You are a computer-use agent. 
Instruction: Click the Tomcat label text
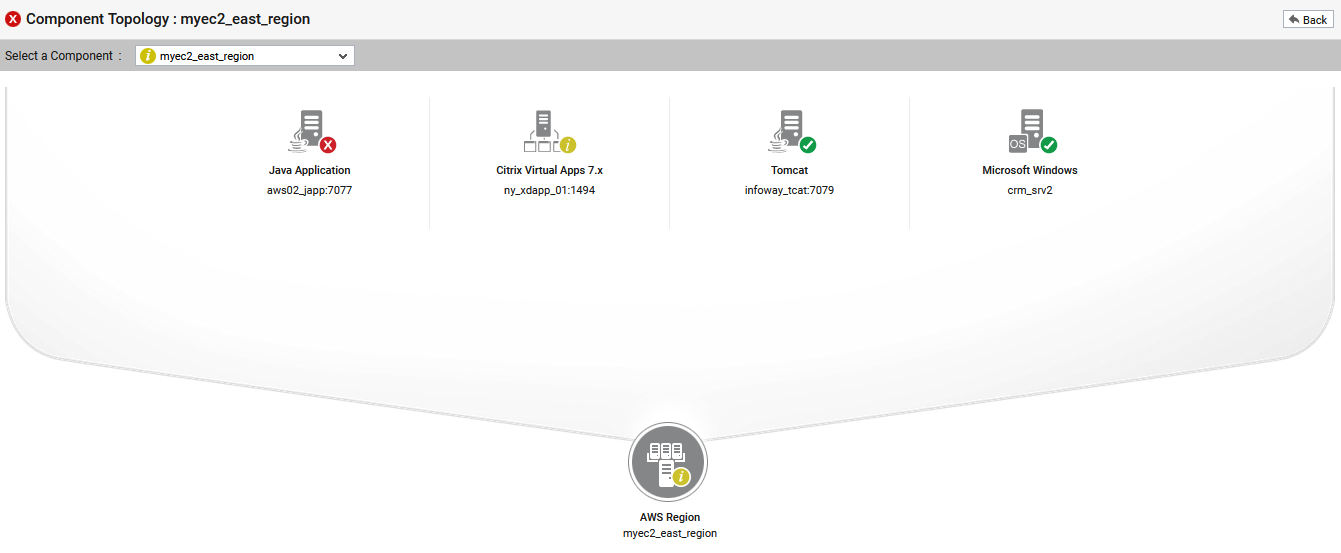pos(790,170)
